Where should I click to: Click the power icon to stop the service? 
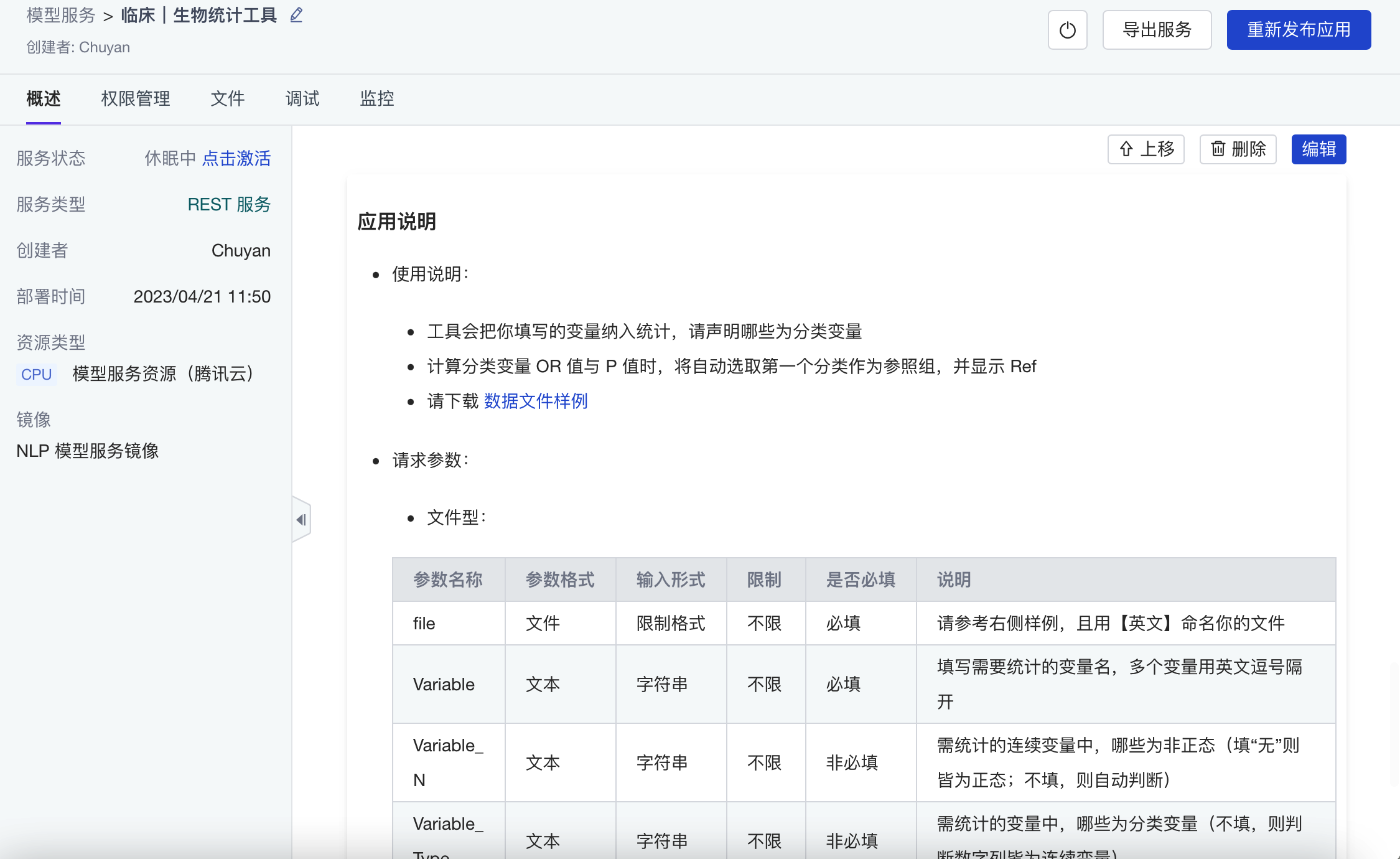(1066, 29)
